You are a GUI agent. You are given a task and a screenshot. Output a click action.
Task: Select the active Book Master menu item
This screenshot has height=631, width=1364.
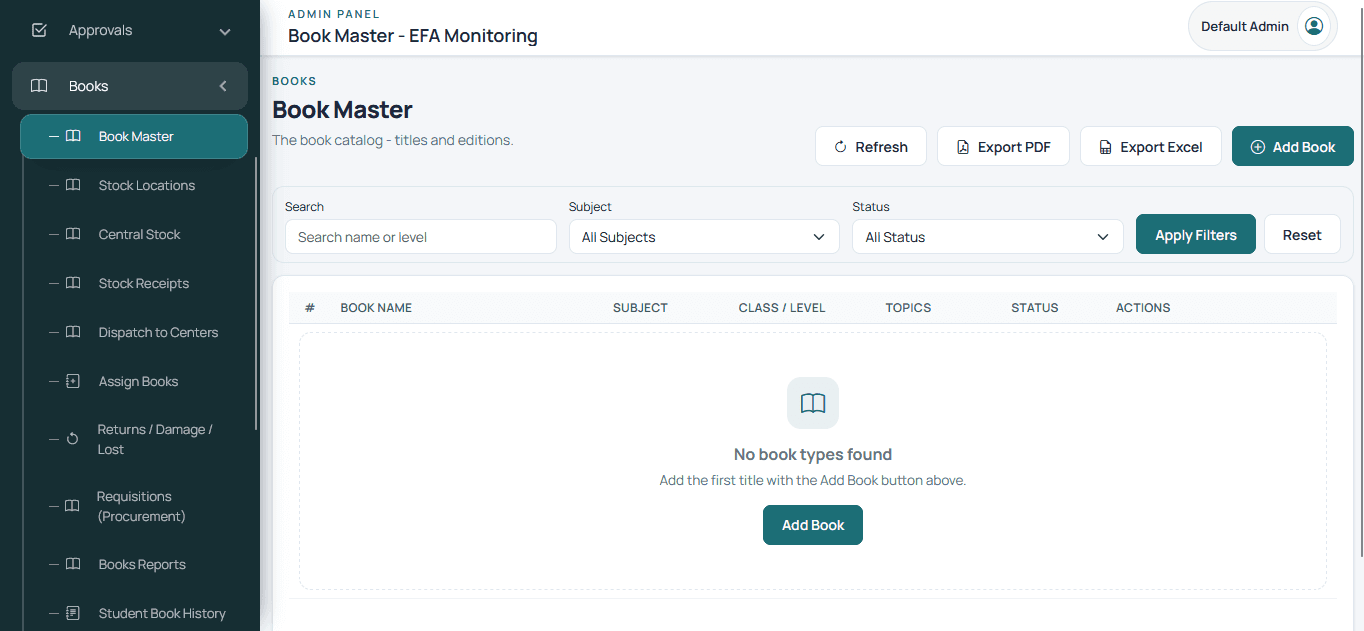pyautogui.click(x=134, y=136)
